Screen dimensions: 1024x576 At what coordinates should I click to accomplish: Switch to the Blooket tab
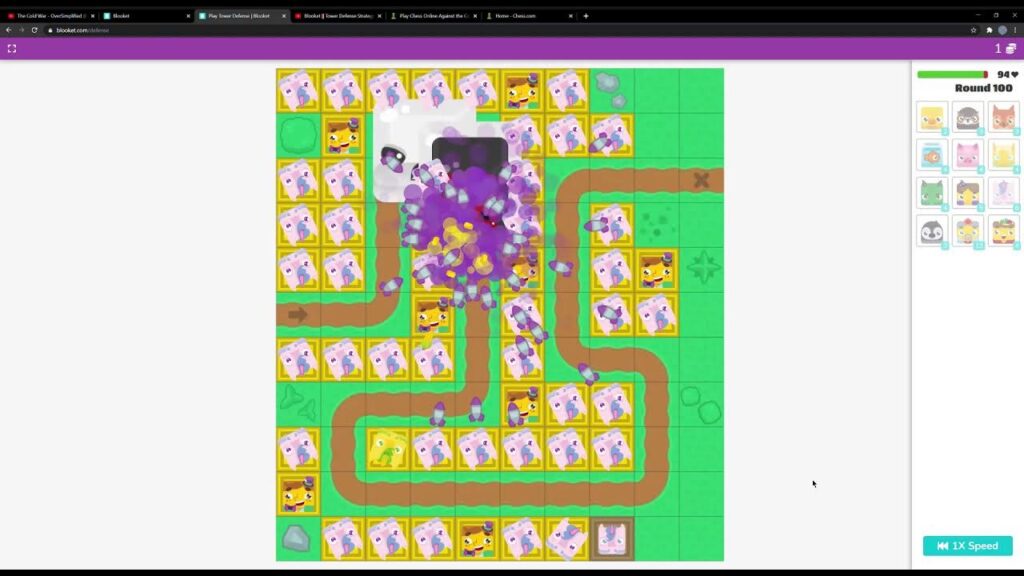click(147, 16)
